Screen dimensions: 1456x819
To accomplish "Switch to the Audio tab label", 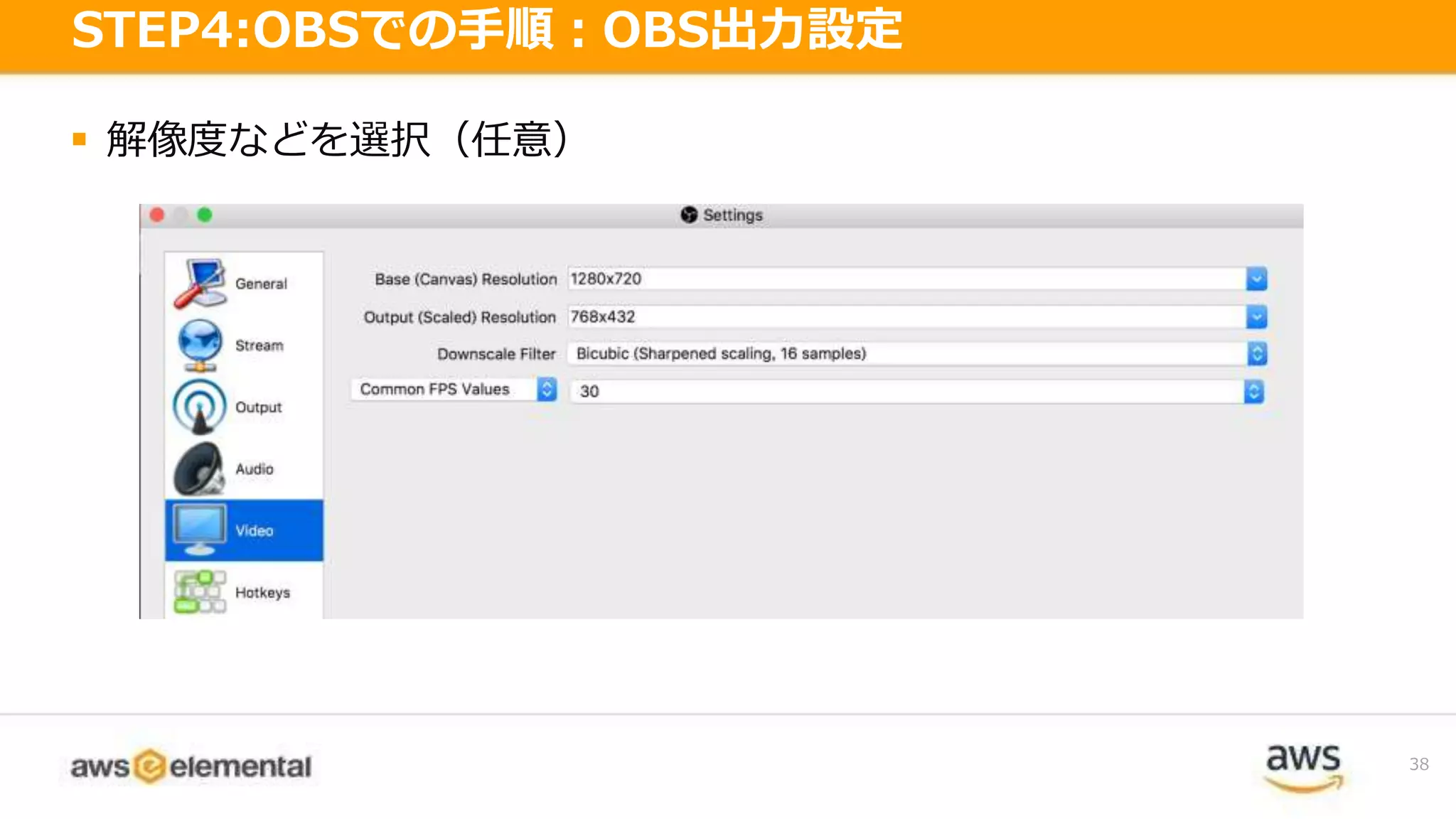I will click(x=255, y=469).
